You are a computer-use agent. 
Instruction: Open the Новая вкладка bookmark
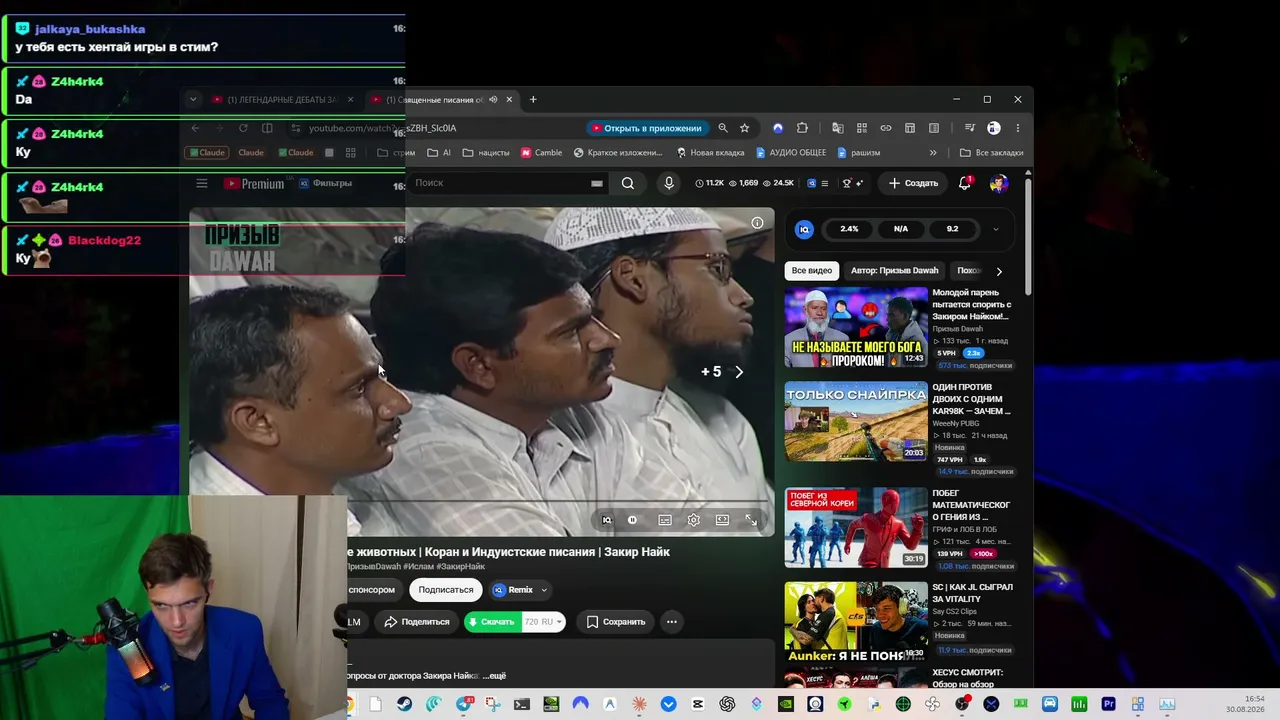pyautogui.click(x=710, y=153)
